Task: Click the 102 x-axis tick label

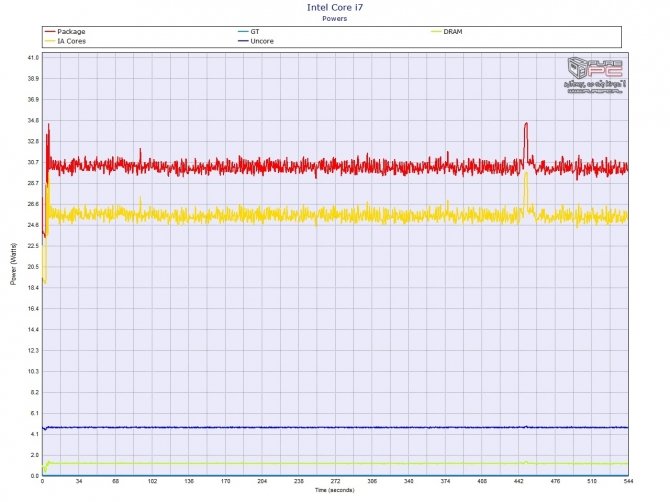Action: pos(153,481)
